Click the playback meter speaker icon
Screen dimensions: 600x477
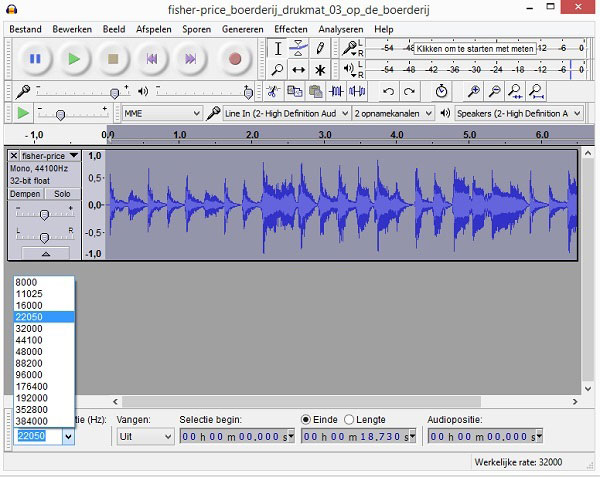click(x=348, y=69)
